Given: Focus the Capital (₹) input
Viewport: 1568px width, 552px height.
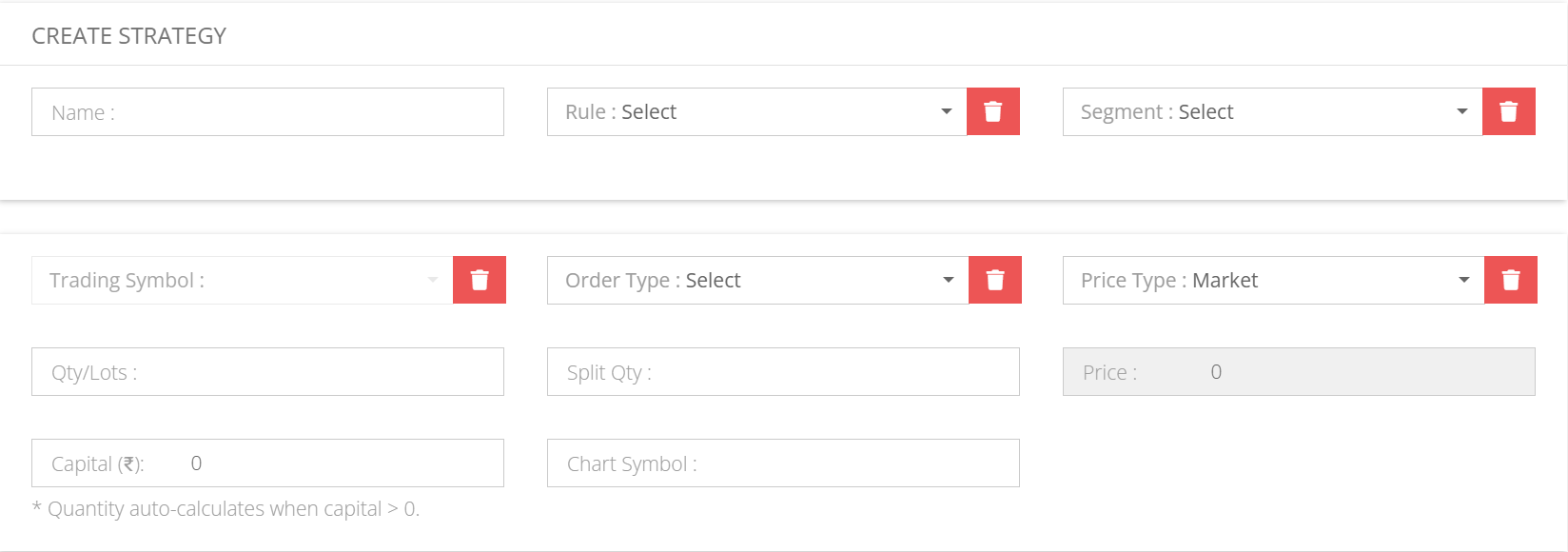Looking at the screenshot, I should 267,463.
